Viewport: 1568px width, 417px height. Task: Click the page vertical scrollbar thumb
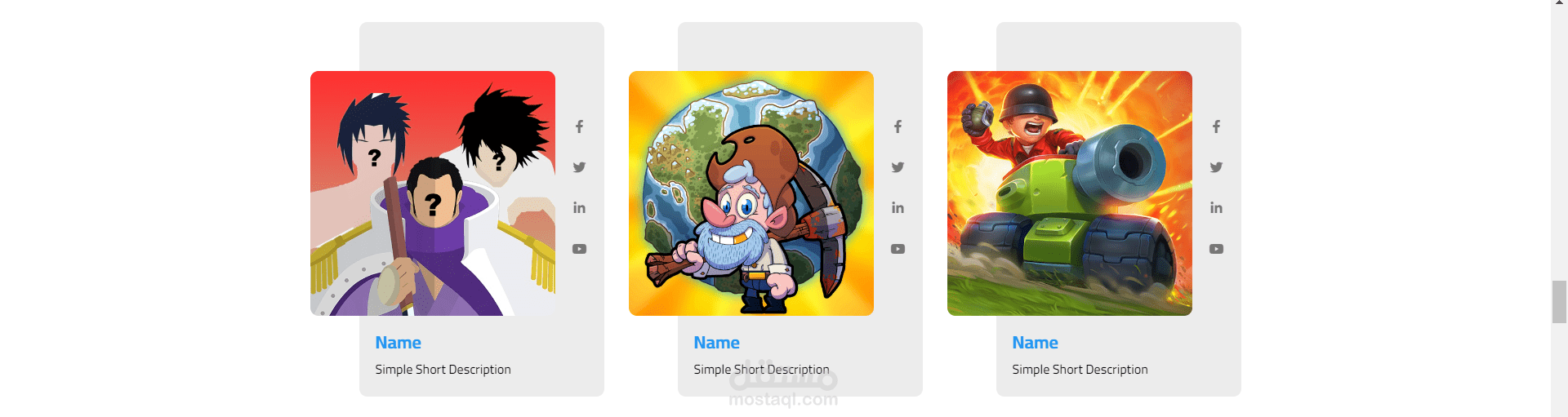tap(1560, 302)
